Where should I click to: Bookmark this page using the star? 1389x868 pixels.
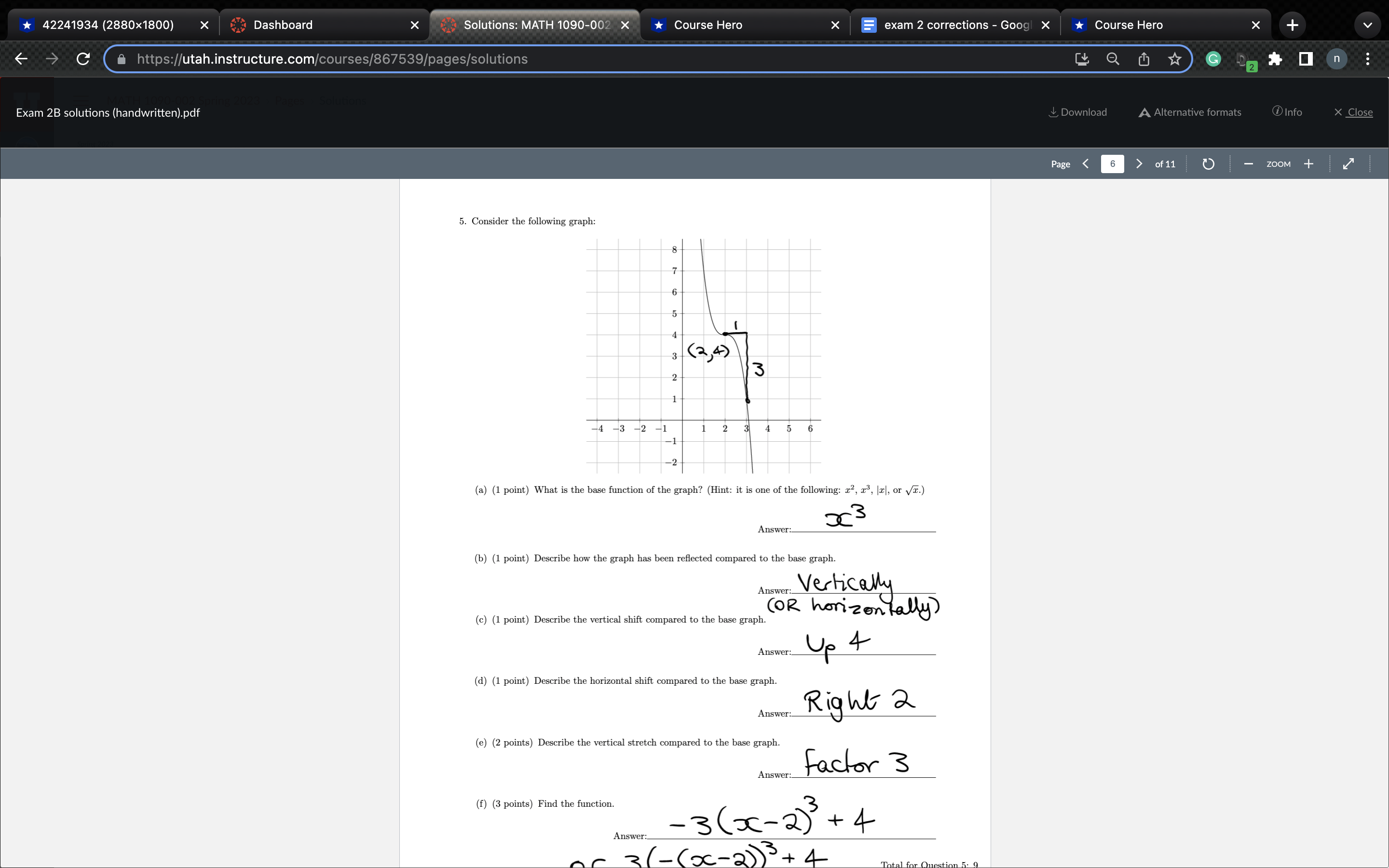coord(1174,58)
